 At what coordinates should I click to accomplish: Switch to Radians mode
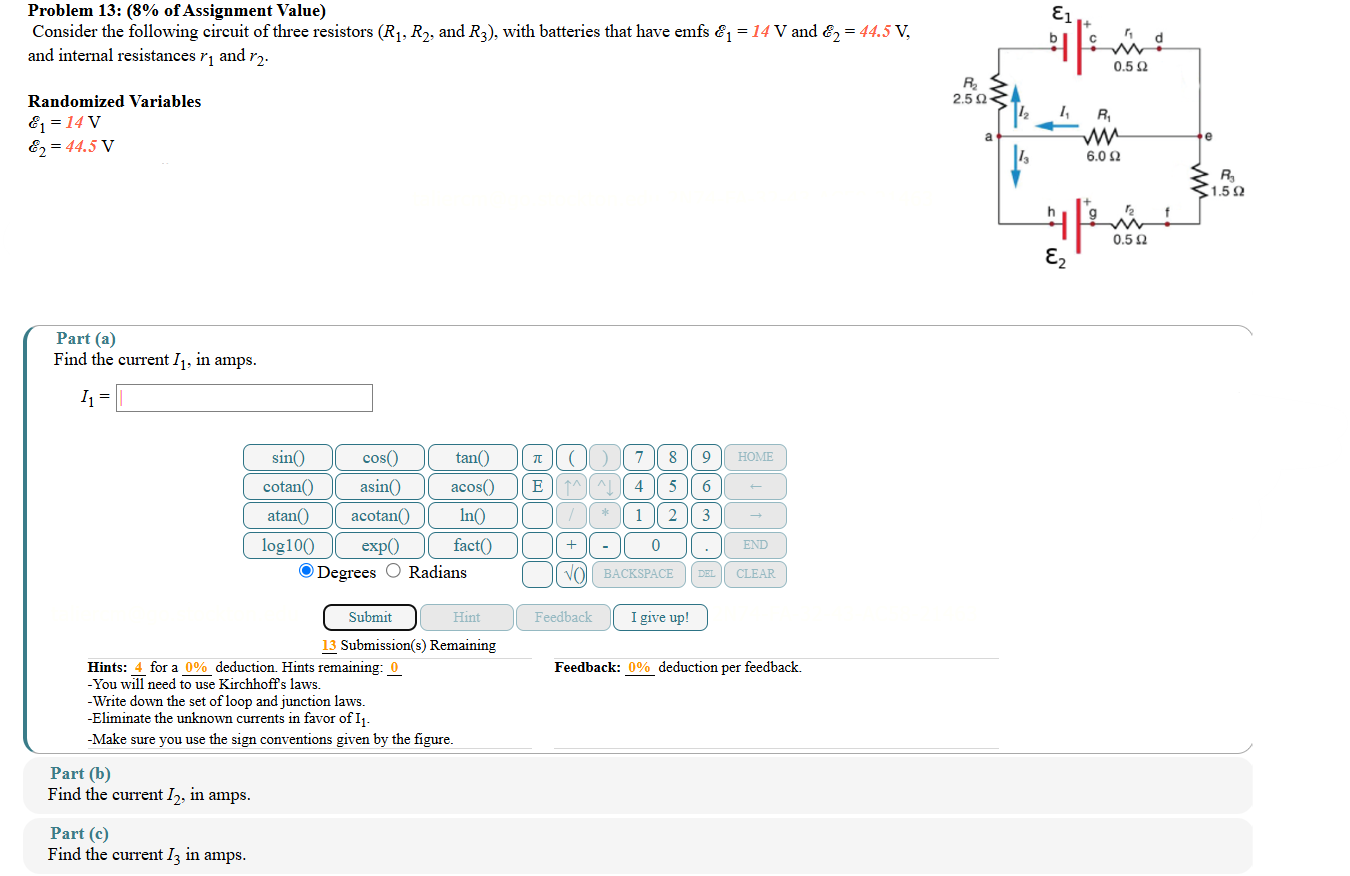[393, 571]
